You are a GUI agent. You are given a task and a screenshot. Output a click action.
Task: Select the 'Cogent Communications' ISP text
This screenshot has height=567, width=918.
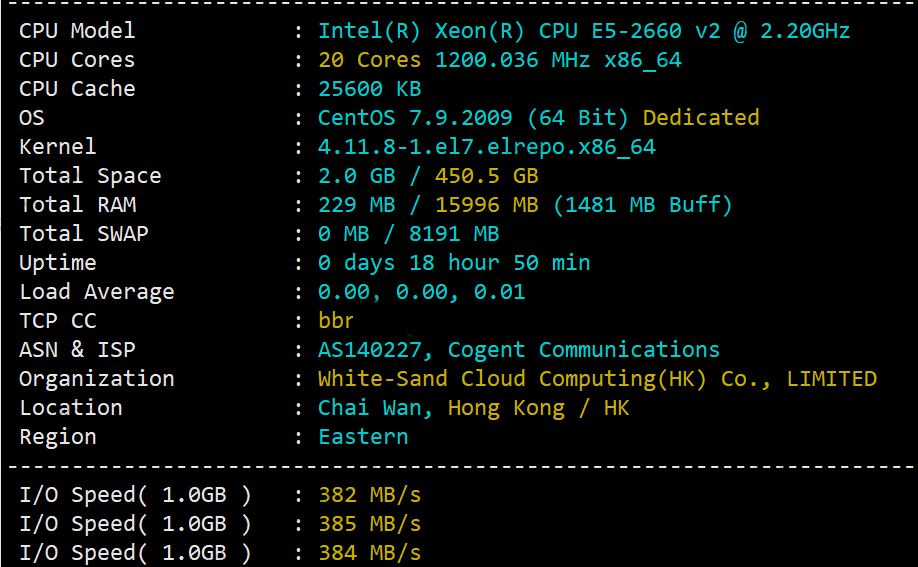tap(584, 350)
